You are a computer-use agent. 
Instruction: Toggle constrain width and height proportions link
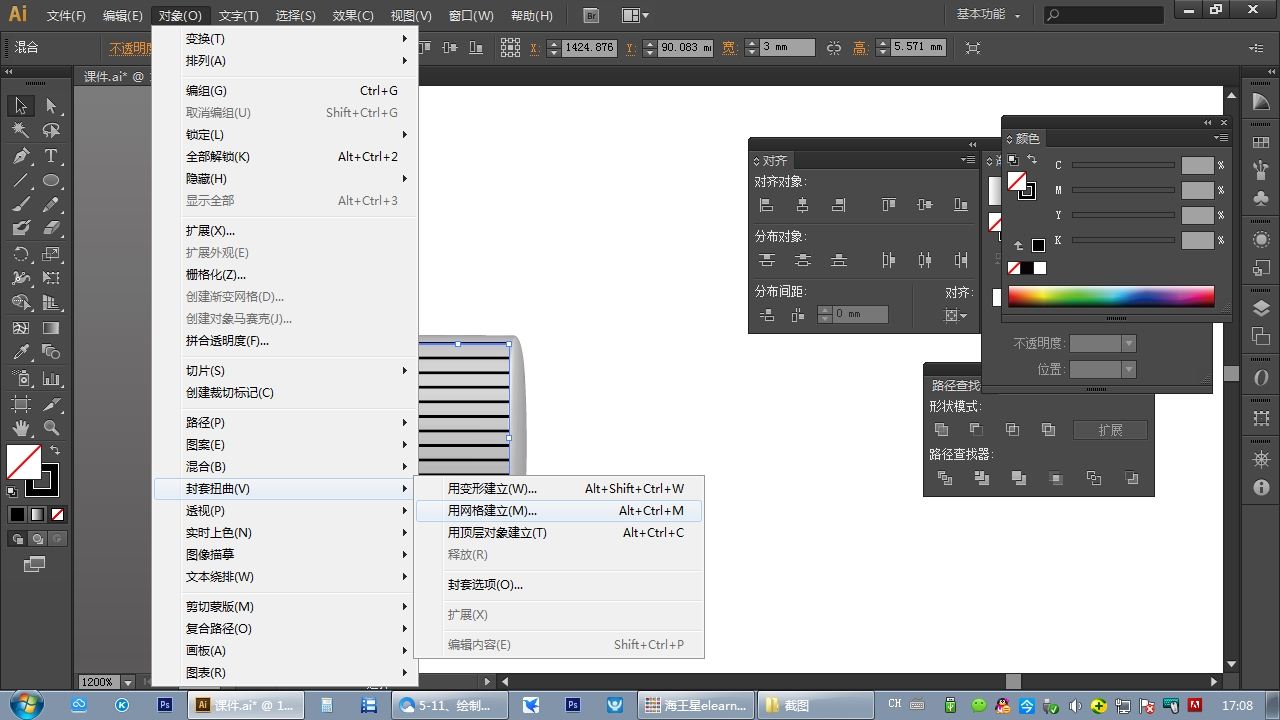pyautogui.click(x=835, y=48)
